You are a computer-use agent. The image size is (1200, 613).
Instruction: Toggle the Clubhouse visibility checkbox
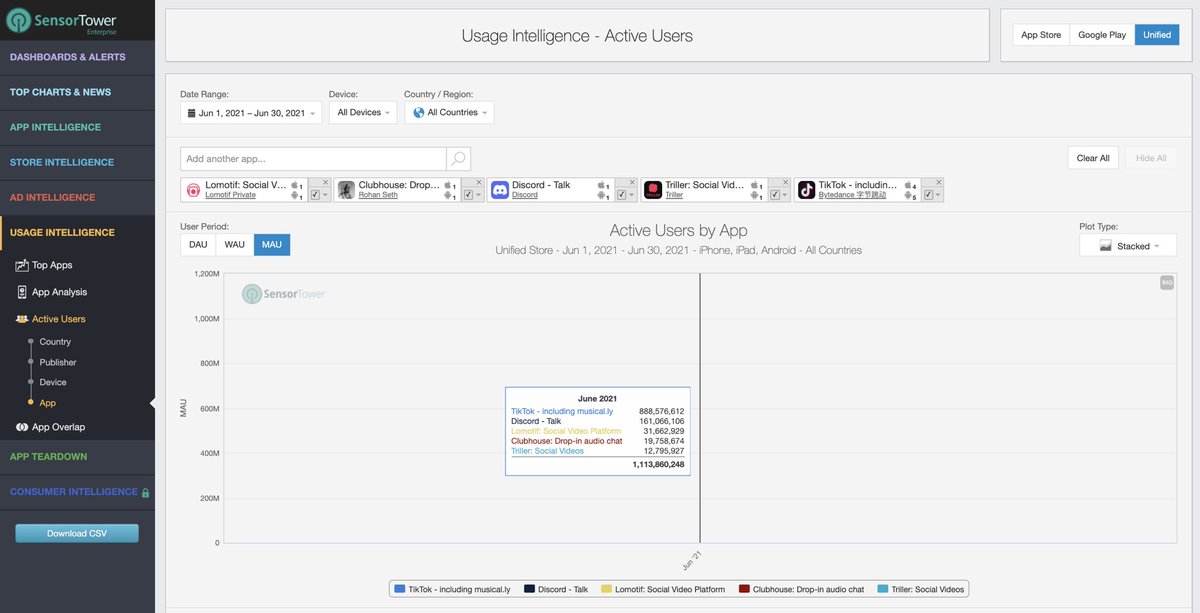pos(468,195)
